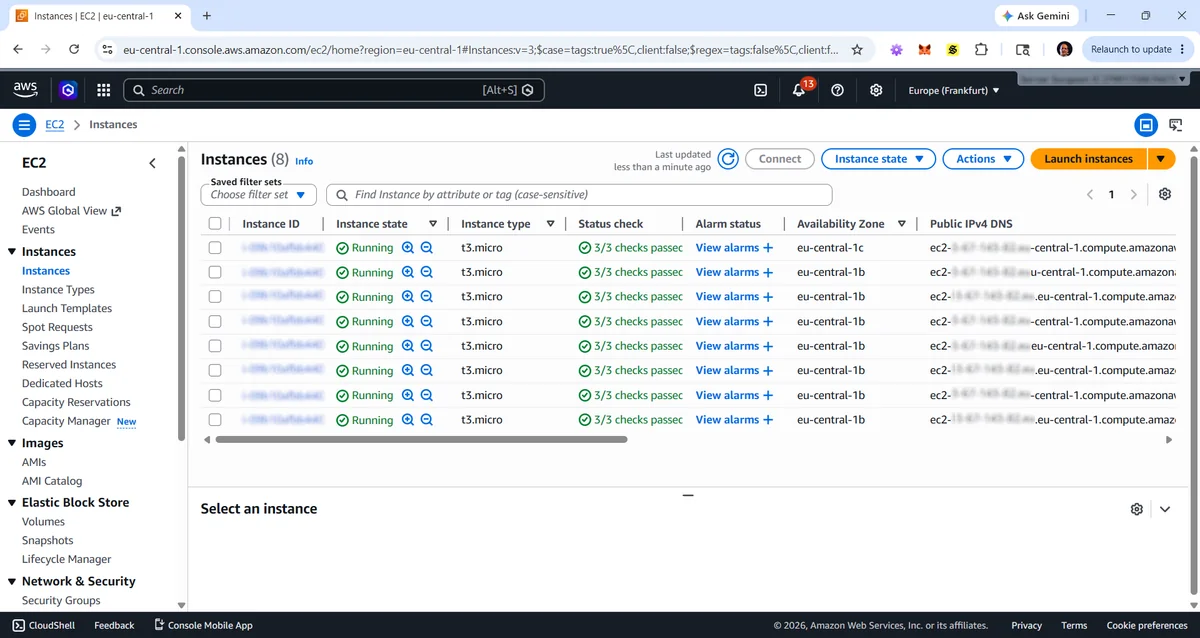Expand the Select an instance details panel
Viewport: 1200px width, 638px height.
pyautogui.click(x=1165, y=509)
